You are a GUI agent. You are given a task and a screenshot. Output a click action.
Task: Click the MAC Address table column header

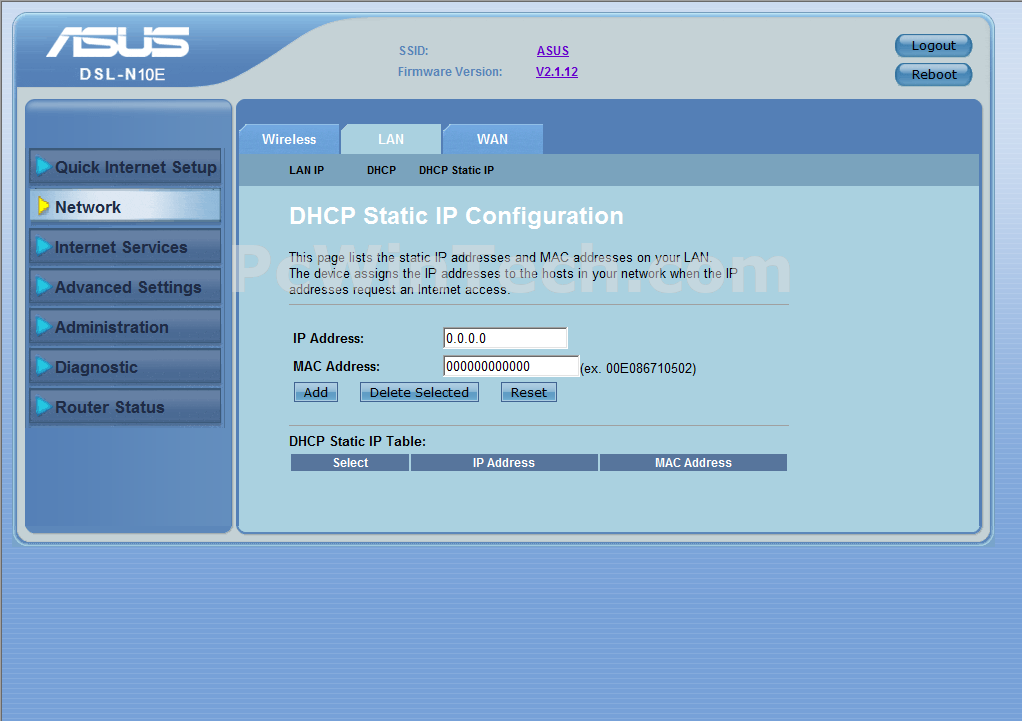coord(693,463)
